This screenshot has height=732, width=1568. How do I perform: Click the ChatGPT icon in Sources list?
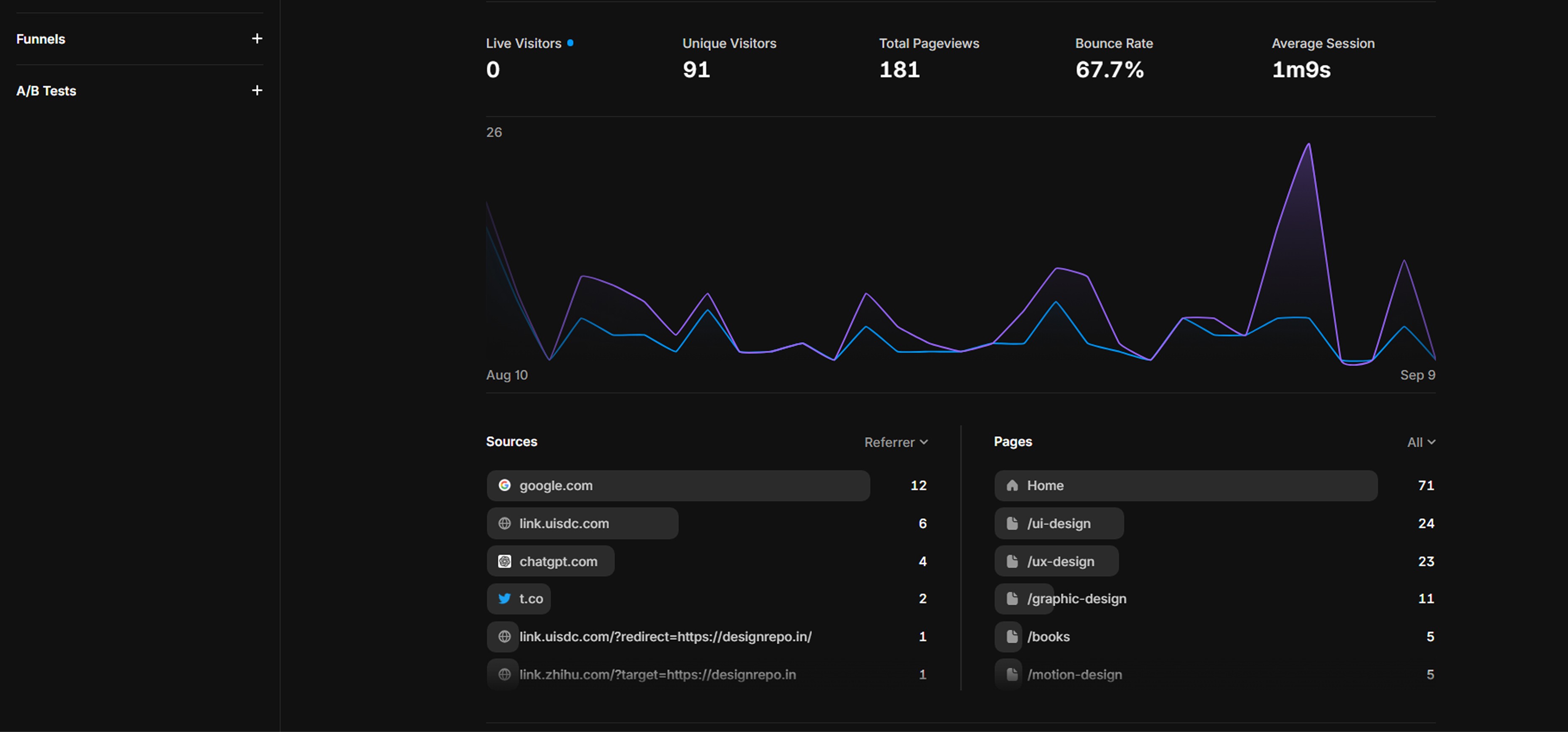click(504, 562)
